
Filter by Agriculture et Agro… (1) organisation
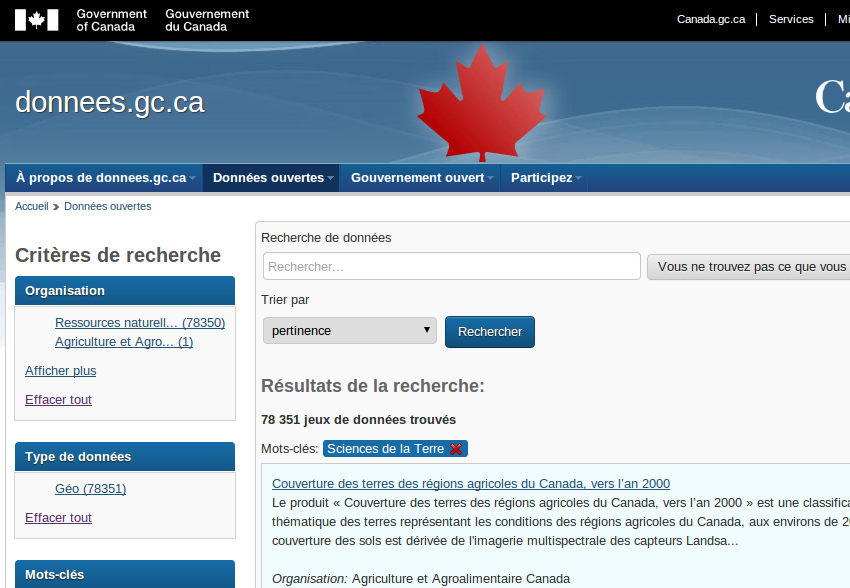(124, 341)
